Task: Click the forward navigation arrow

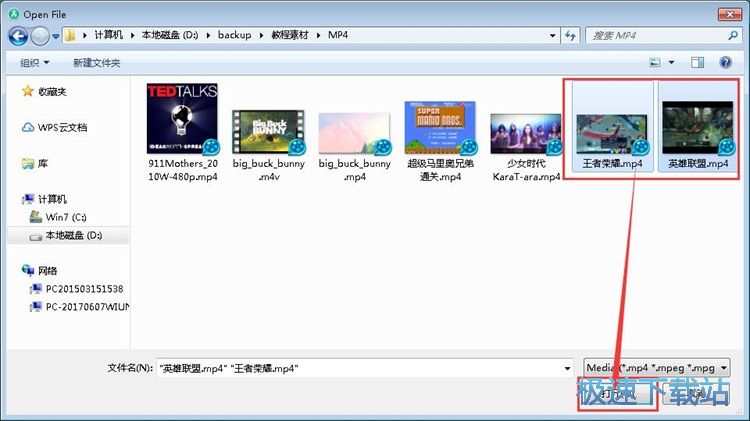Action: point(40,36)
